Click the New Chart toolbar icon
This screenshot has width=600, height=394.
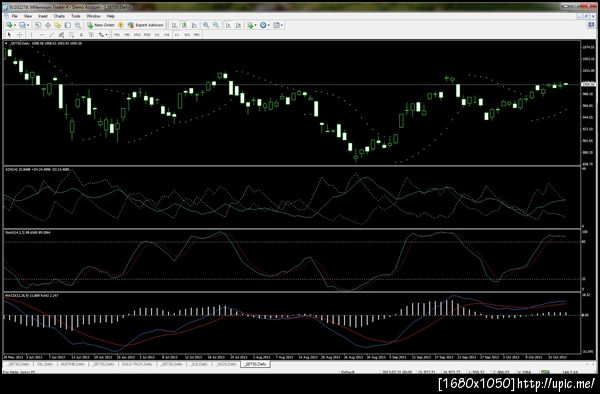coord(9,25)
